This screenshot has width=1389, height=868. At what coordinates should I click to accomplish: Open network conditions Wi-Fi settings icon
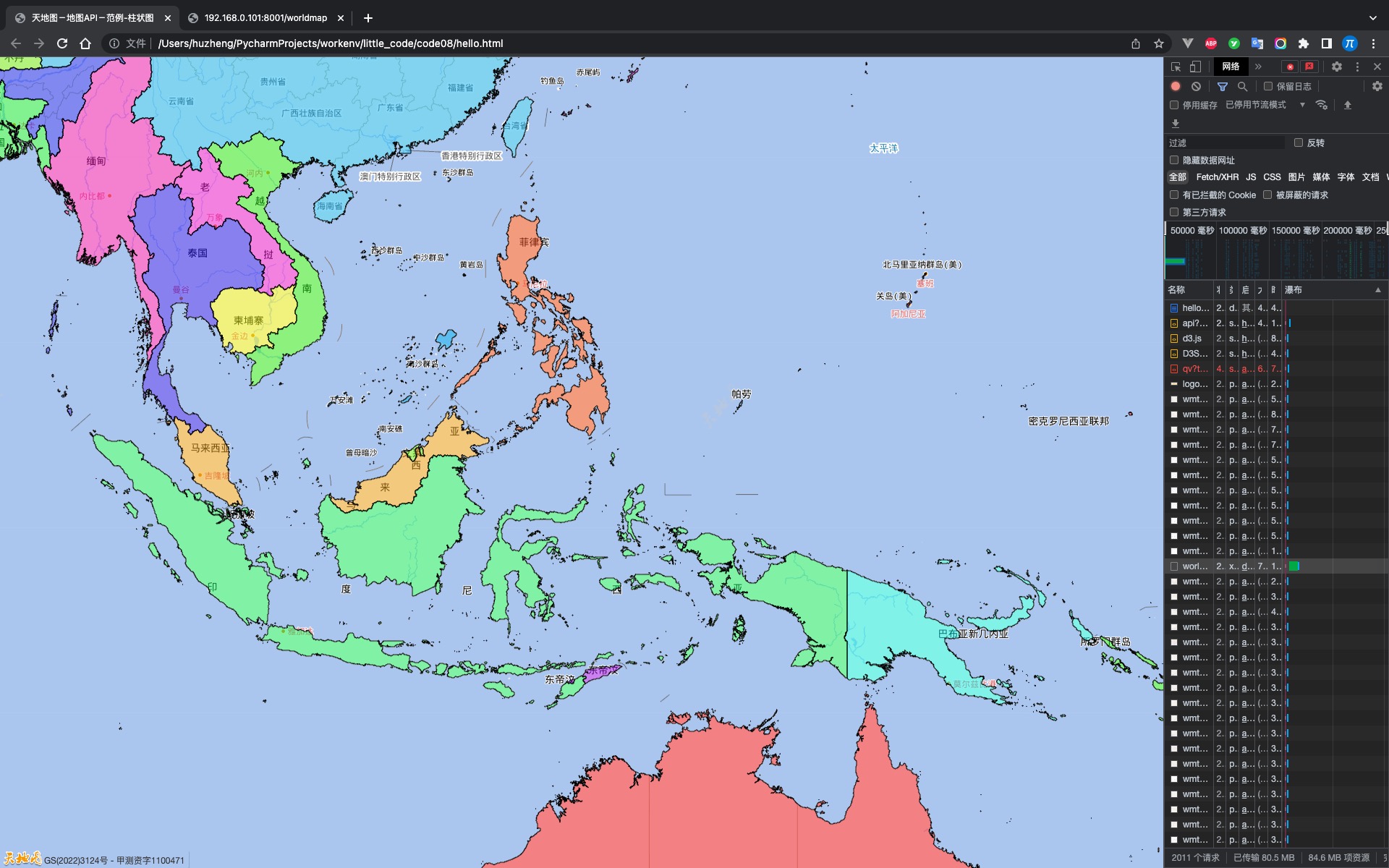coord(1322,105)
